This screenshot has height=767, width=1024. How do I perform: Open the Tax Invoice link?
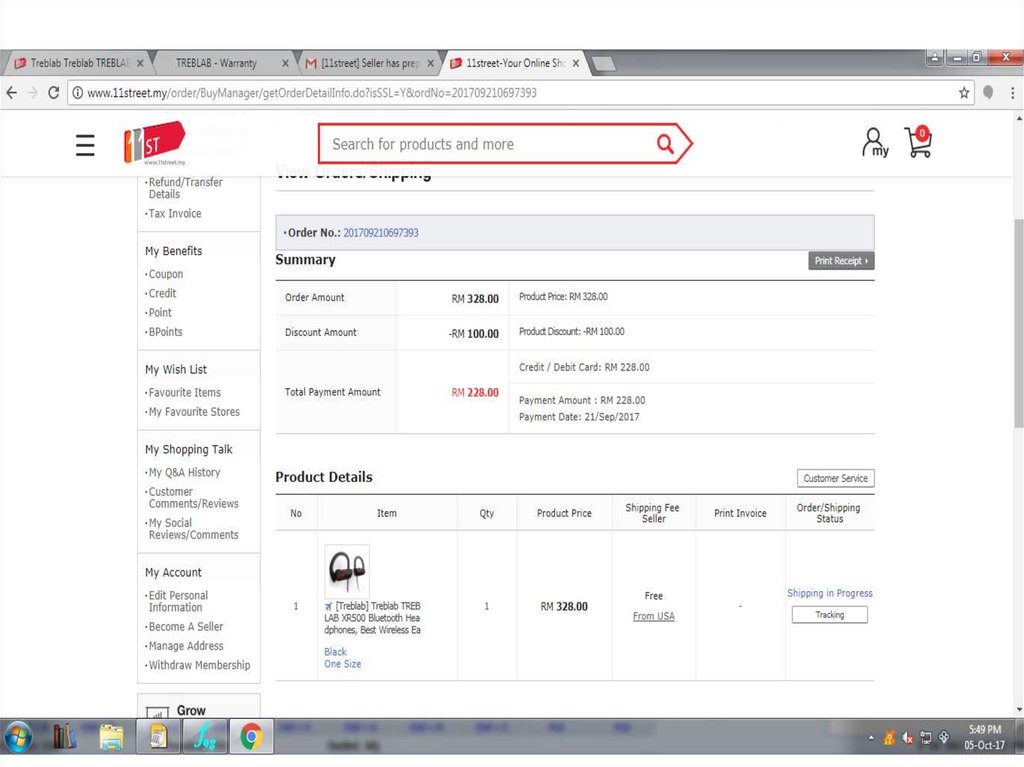pos(175,214)
